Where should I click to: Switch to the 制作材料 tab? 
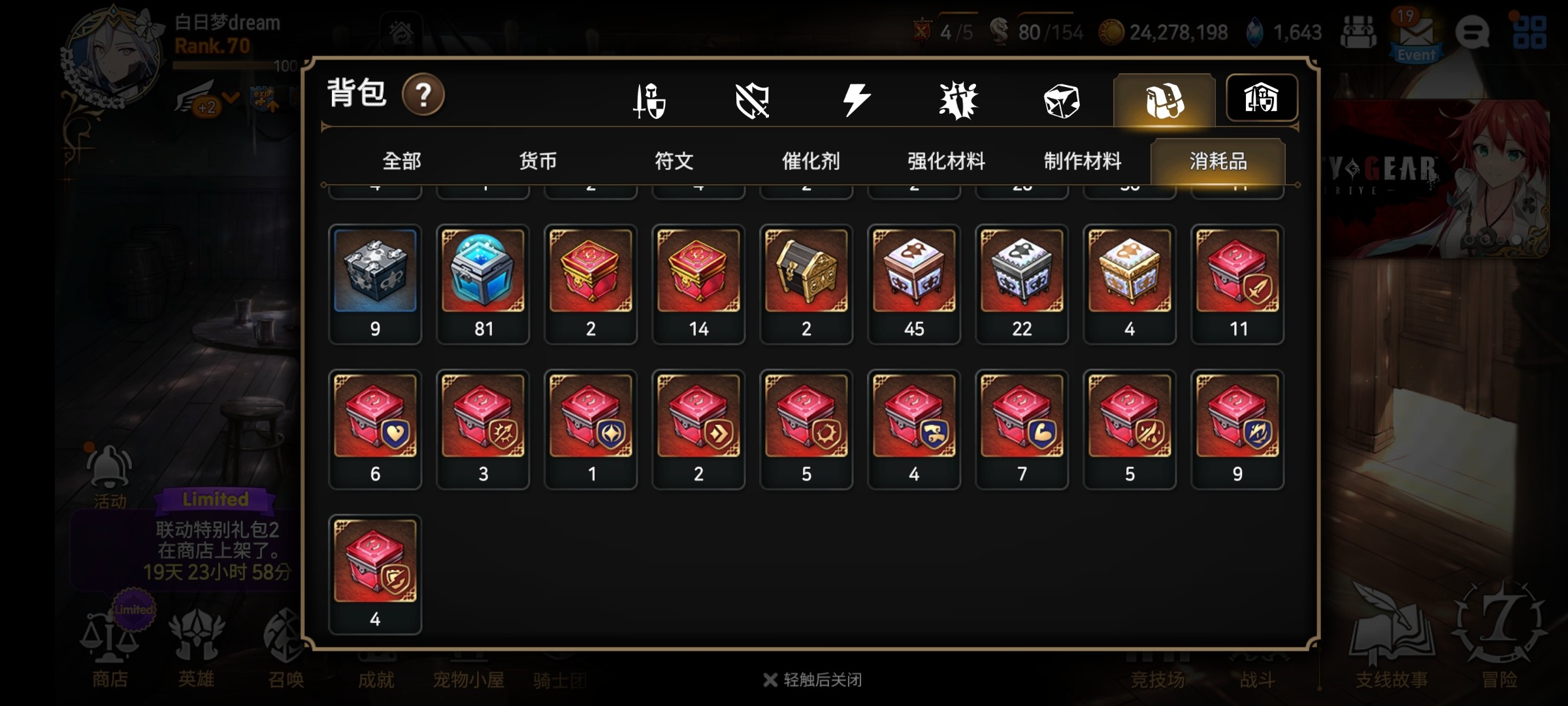[1083, 161]
